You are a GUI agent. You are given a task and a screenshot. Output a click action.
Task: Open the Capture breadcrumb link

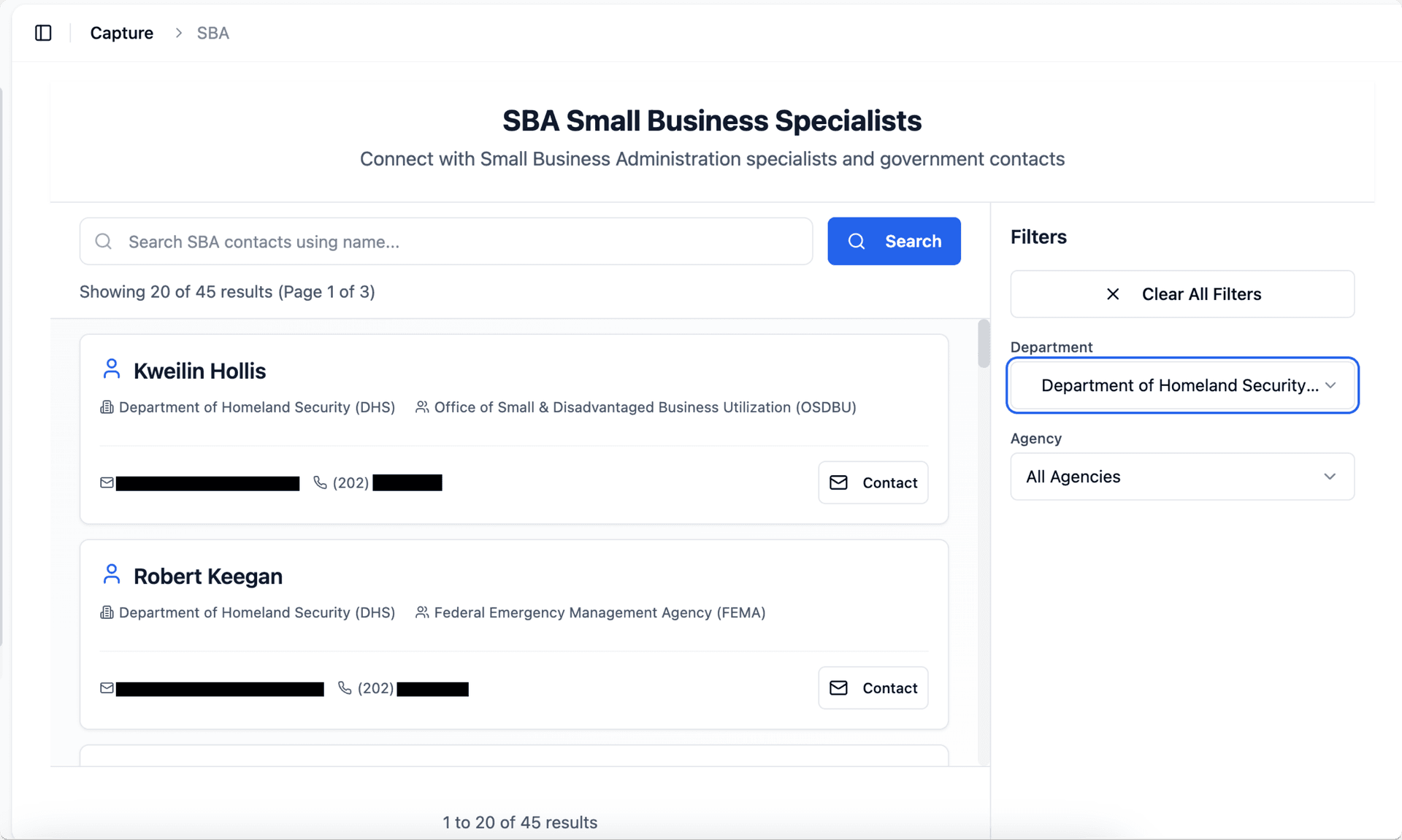coord(121,33)
